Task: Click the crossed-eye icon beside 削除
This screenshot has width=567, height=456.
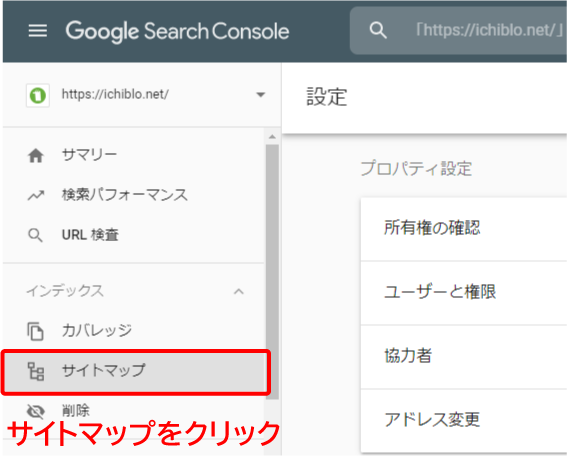Action: coord(36,411)
